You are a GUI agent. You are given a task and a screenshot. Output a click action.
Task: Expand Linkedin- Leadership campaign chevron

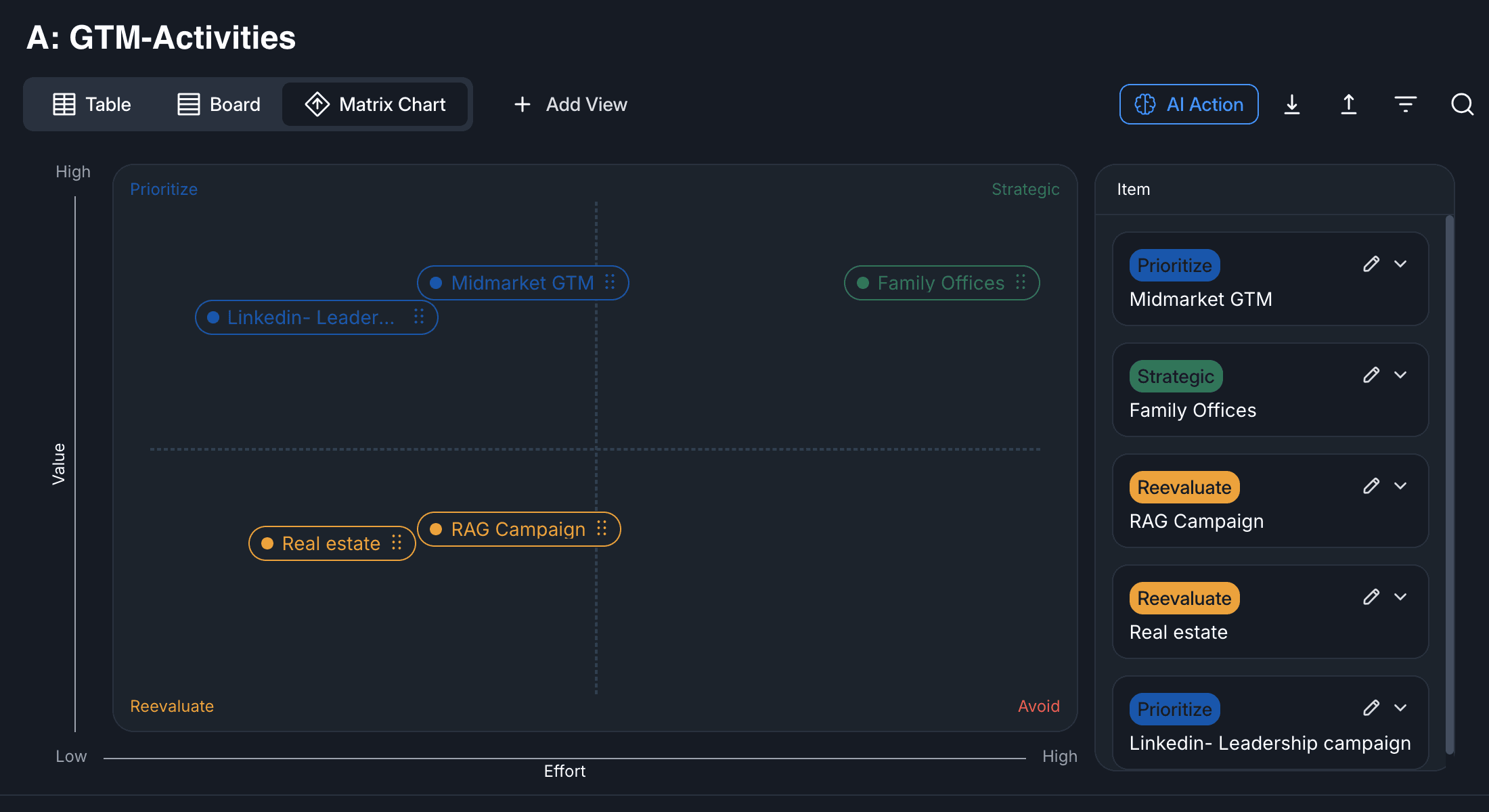[1400, 708]
